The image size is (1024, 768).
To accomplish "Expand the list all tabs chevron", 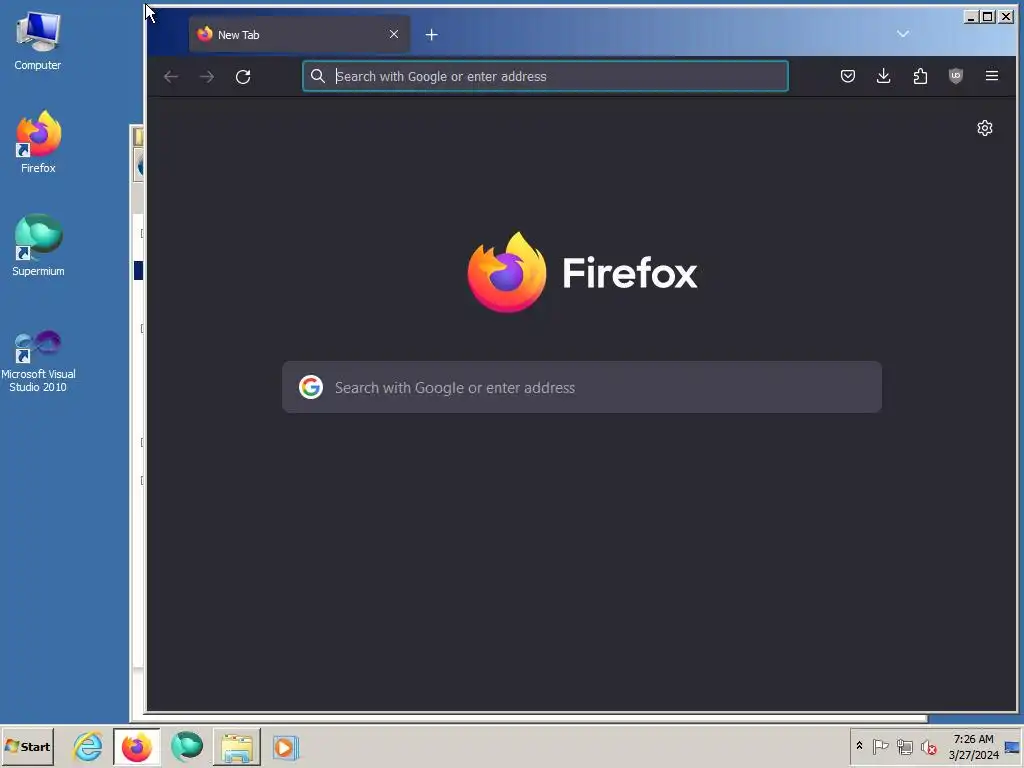I will coord(903,34).
